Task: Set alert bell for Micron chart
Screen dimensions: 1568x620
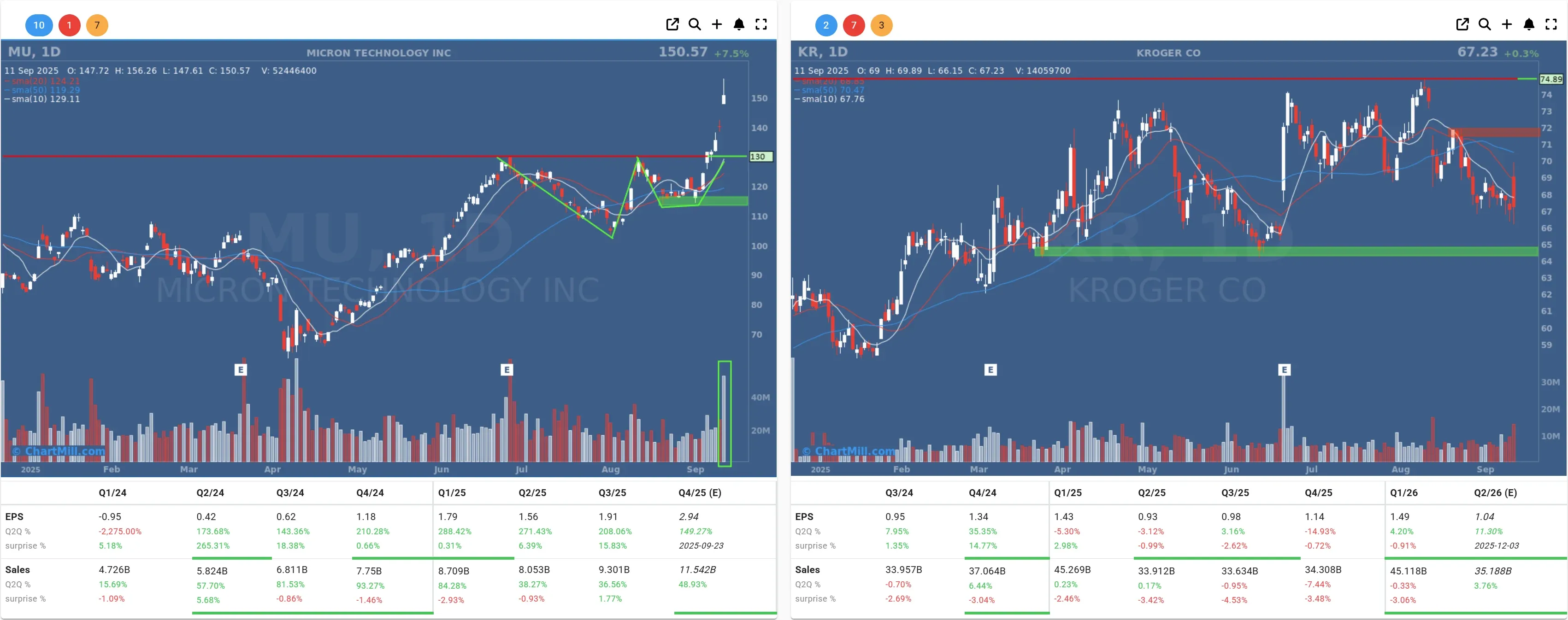Action: click(x=739, y=24)
